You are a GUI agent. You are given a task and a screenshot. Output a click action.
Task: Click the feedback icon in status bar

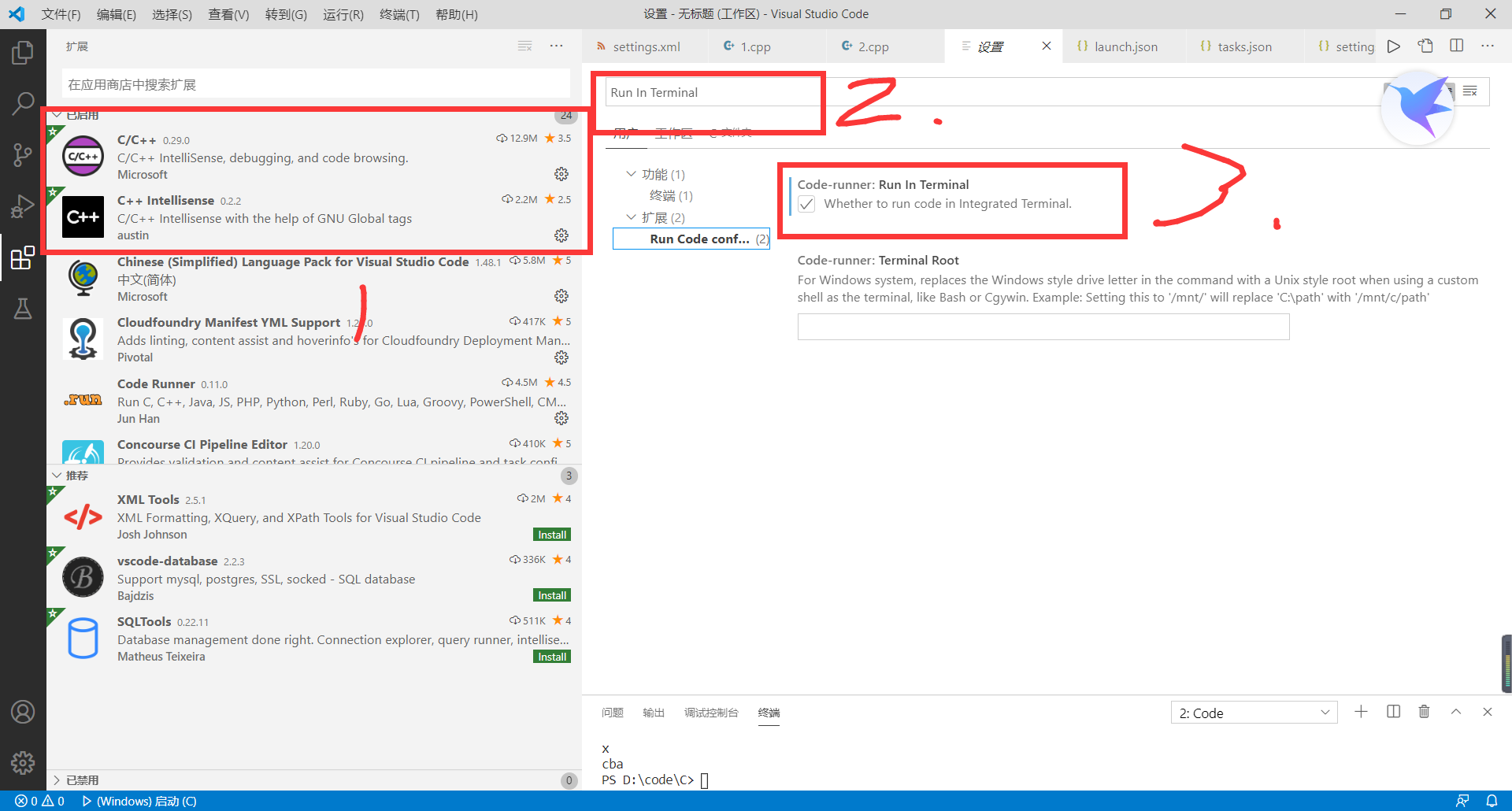[1462, 801]
